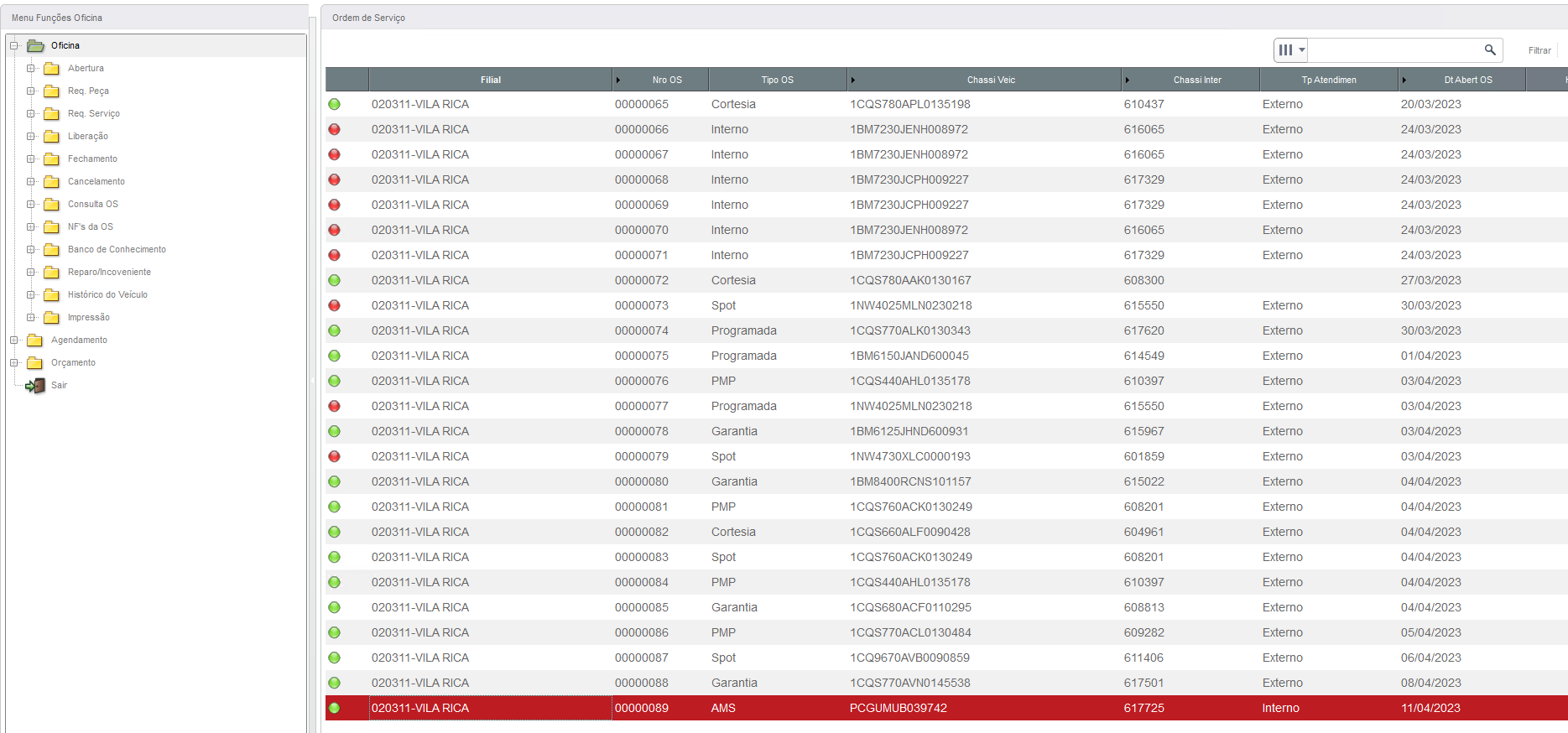Click the Menu Funções Oficina panel title
The width and height of the screenshot is (1568, 733).
(57, 18)
